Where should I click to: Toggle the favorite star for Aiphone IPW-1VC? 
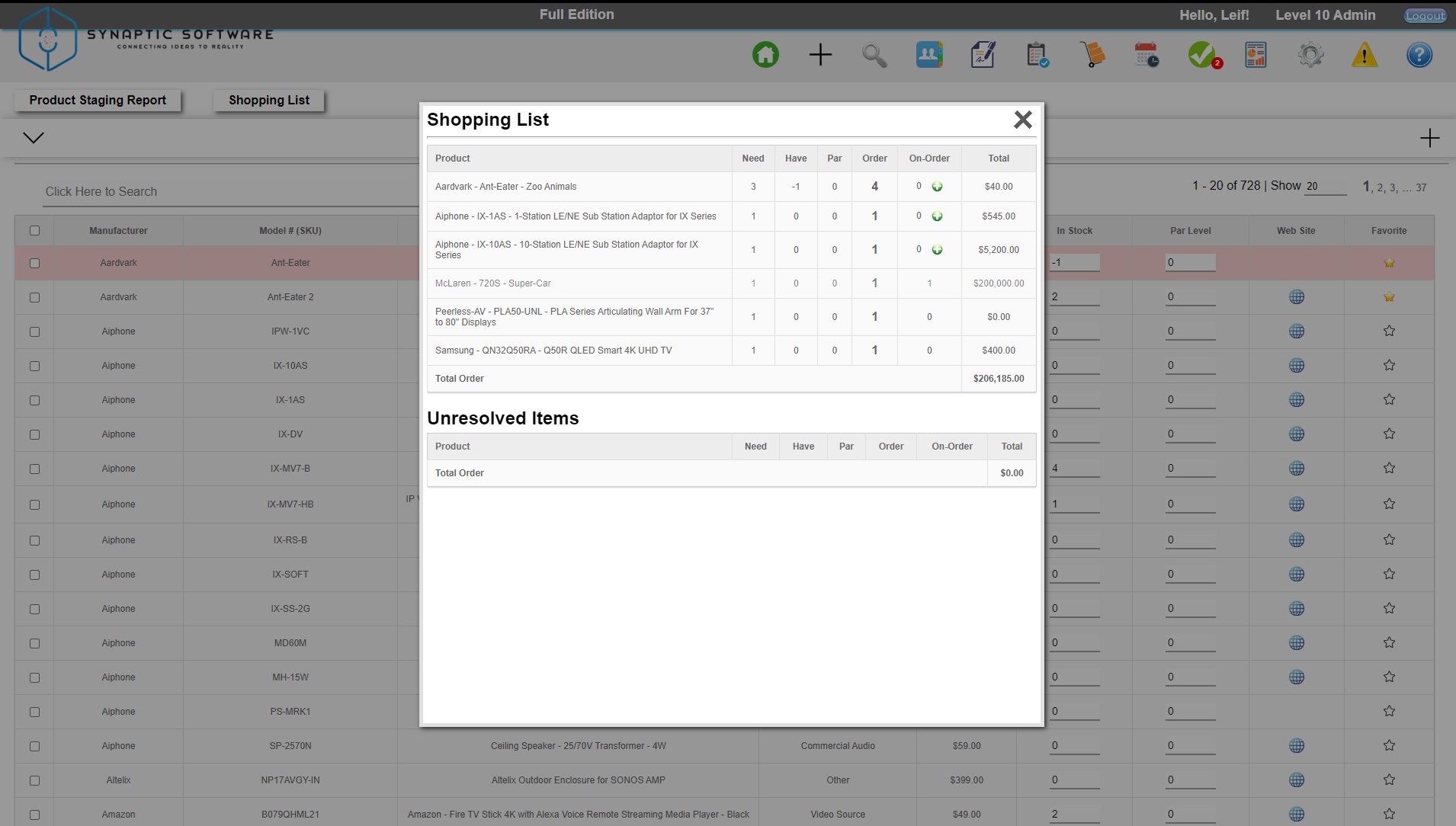click(x=1389, y=331)
